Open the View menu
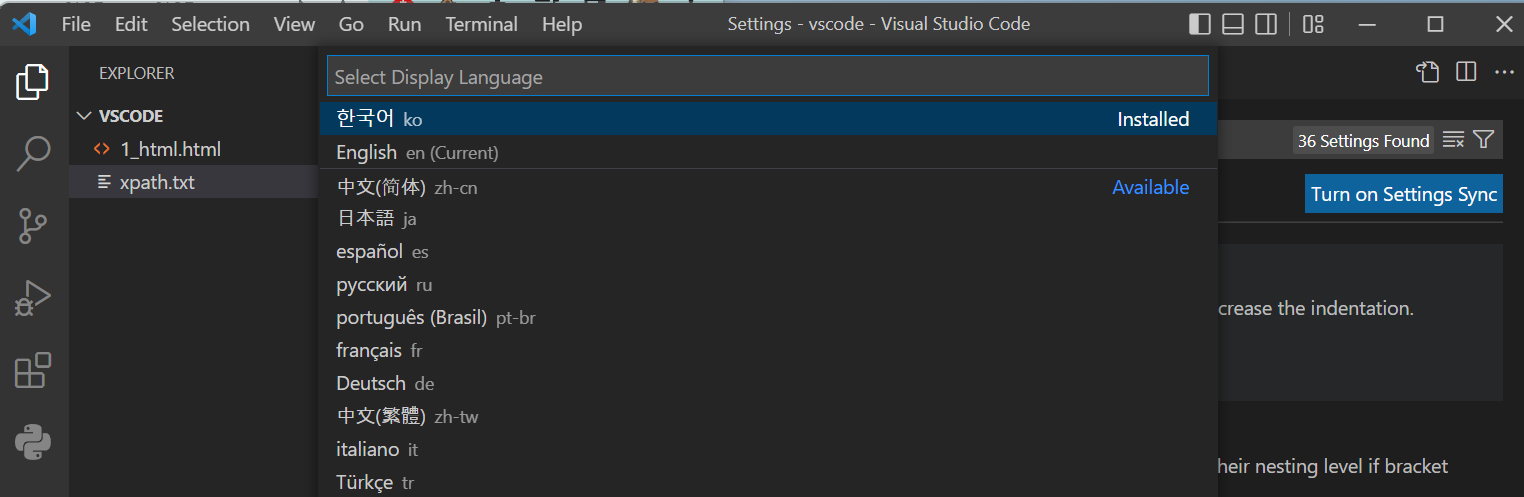The height and width of the screenshot is (497, 1524). point(294,24)
